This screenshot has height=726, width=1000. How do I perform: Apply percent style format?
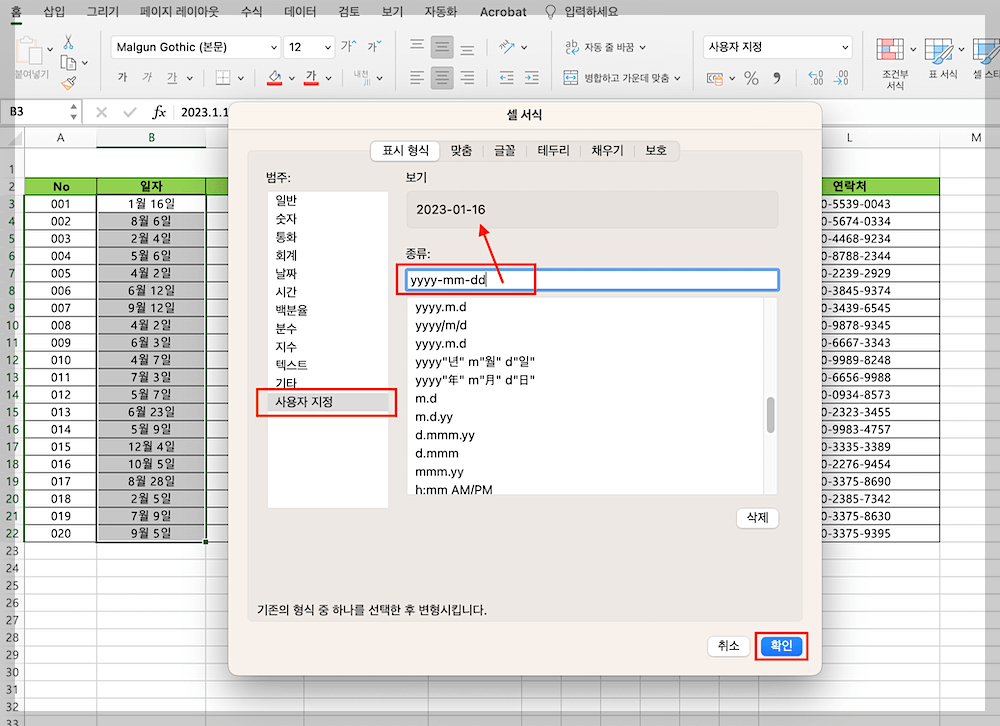click(x=752, y=78)
